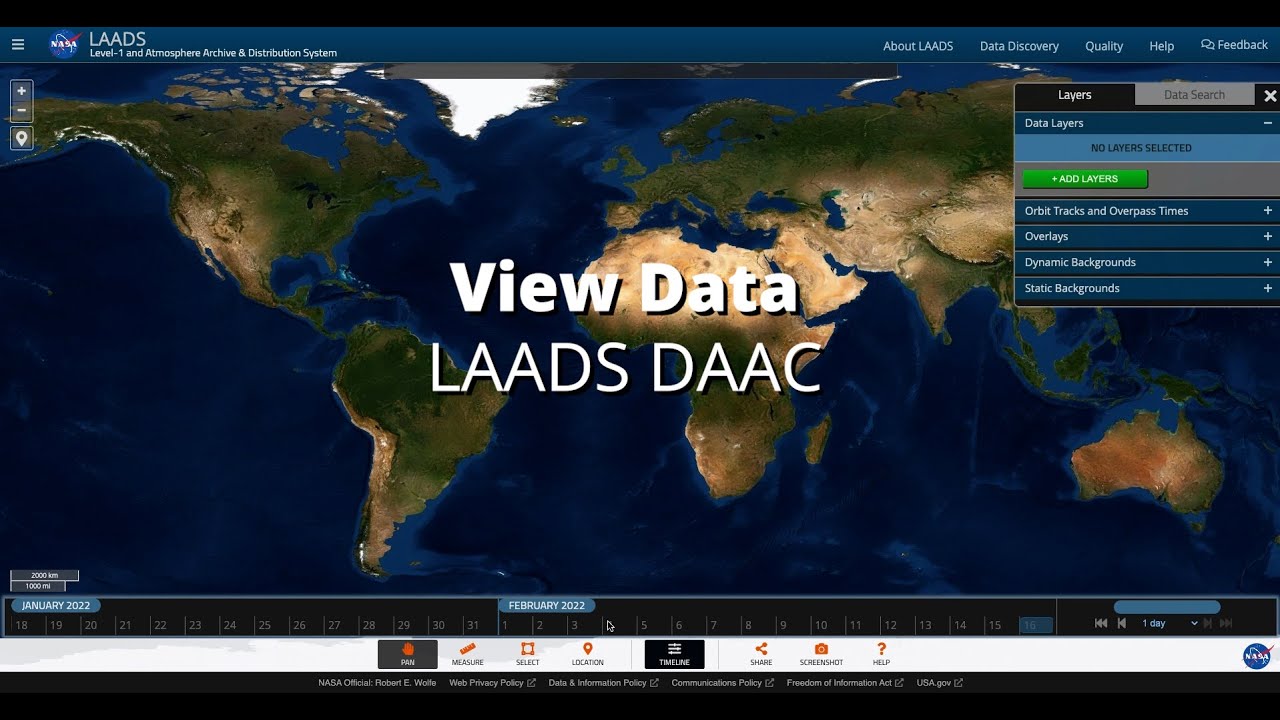The height and width of the screenshot is (720, 1280).
Task: Select February 16 on the timeline
Action: coord(1036,625)
